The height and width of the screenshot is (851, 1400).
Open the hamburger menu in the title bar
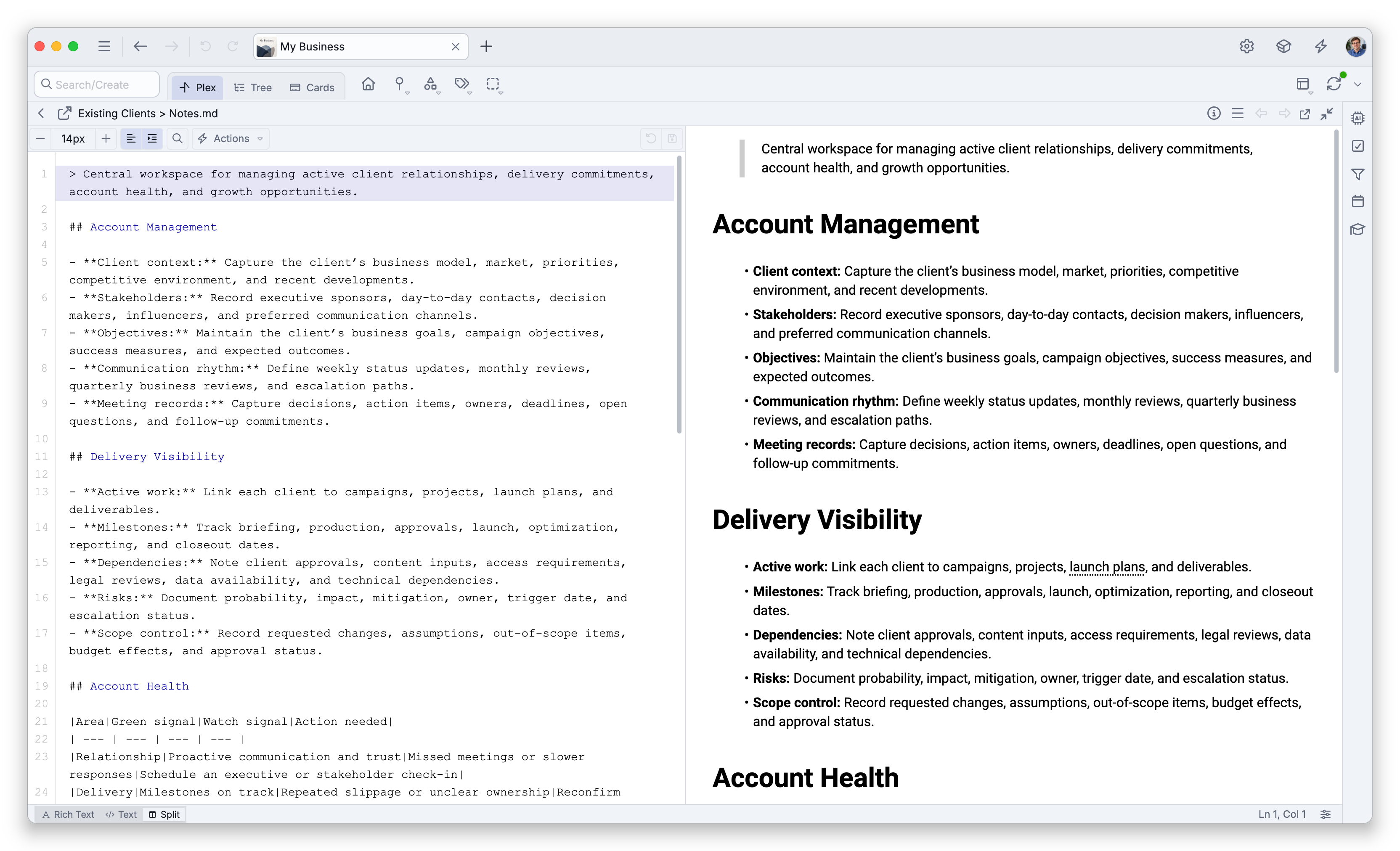(104, 47)
